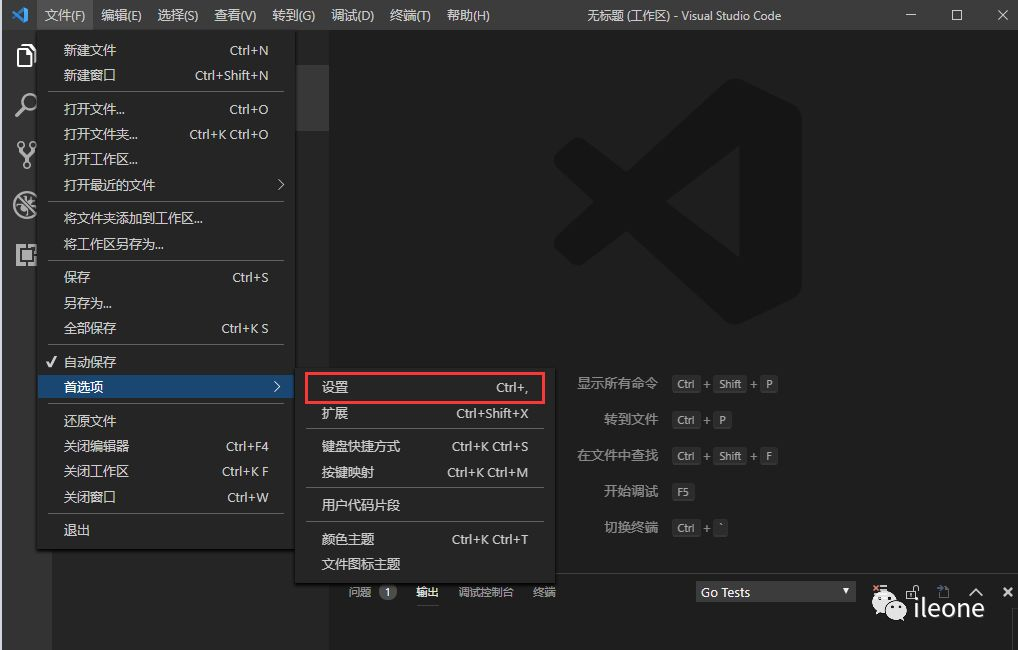Expand the 打开最近的文件 submenu

(x=166, y=185)
